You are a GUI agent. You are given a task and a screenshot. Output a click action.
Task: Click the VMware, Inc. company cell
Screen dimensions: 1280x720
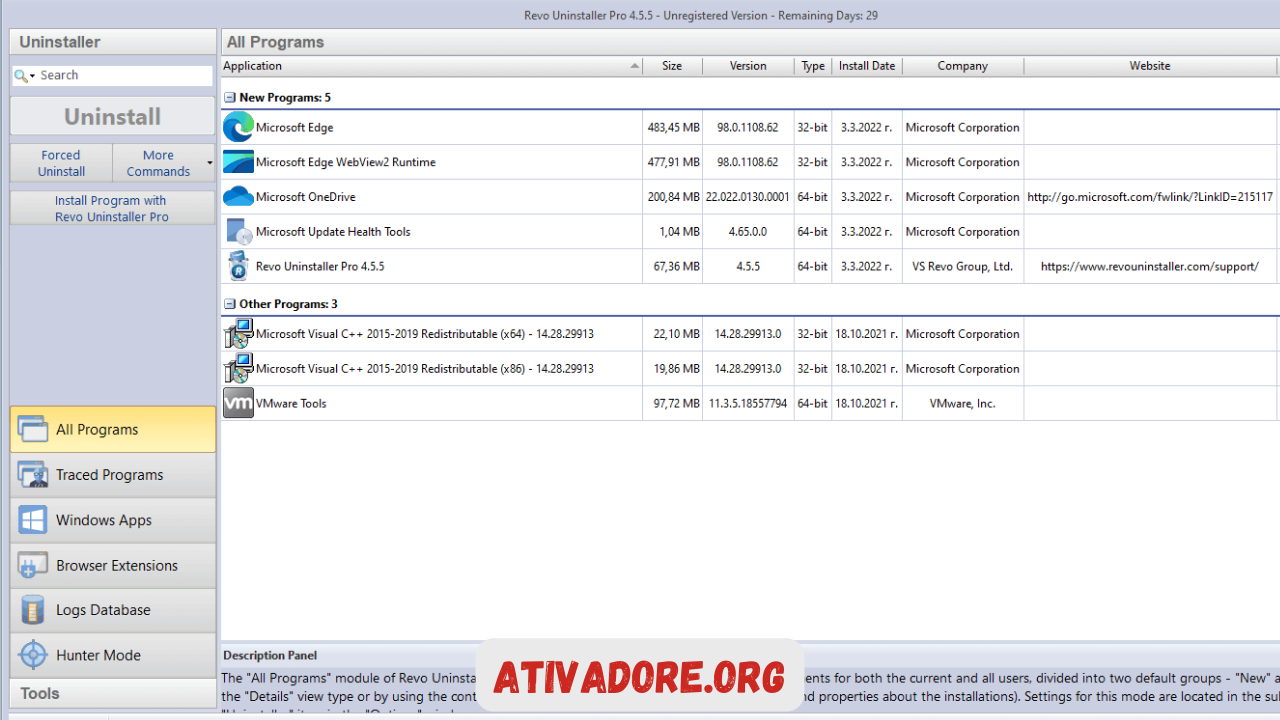pos(963,403)
